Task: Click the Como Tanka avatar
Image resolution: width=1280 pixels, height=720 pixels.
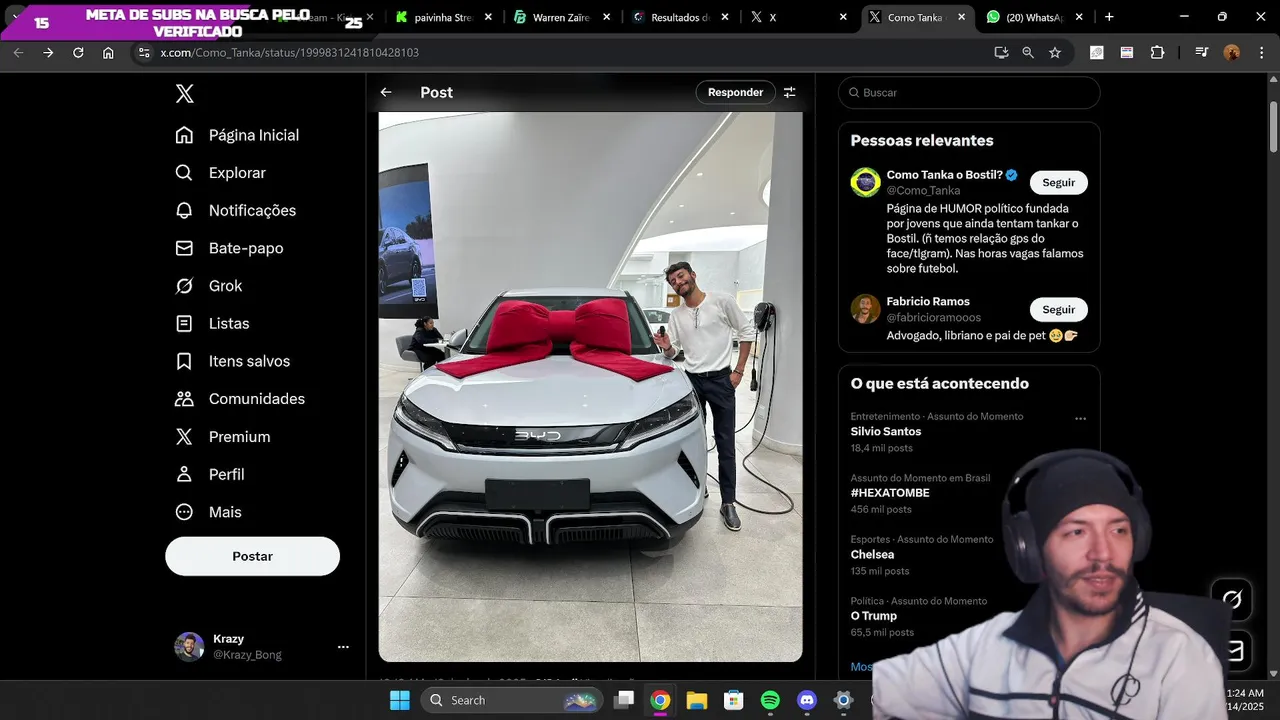Action: click(x=866, y=182)
